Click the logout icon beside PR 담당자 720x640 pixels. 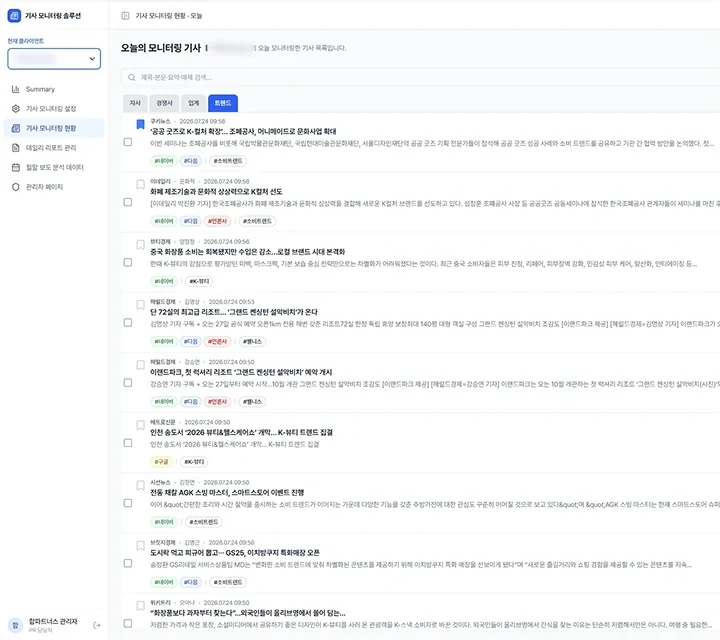click(97, 625)
